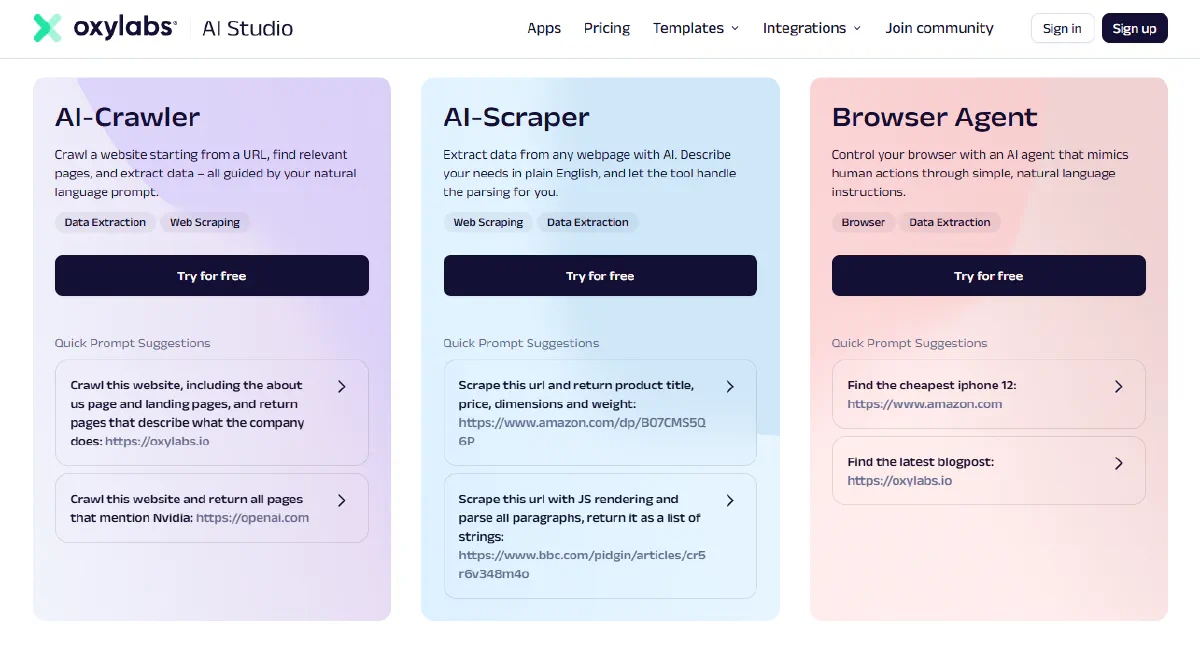
Task: Try AI-Crawler for free
Action: point(211,275)
